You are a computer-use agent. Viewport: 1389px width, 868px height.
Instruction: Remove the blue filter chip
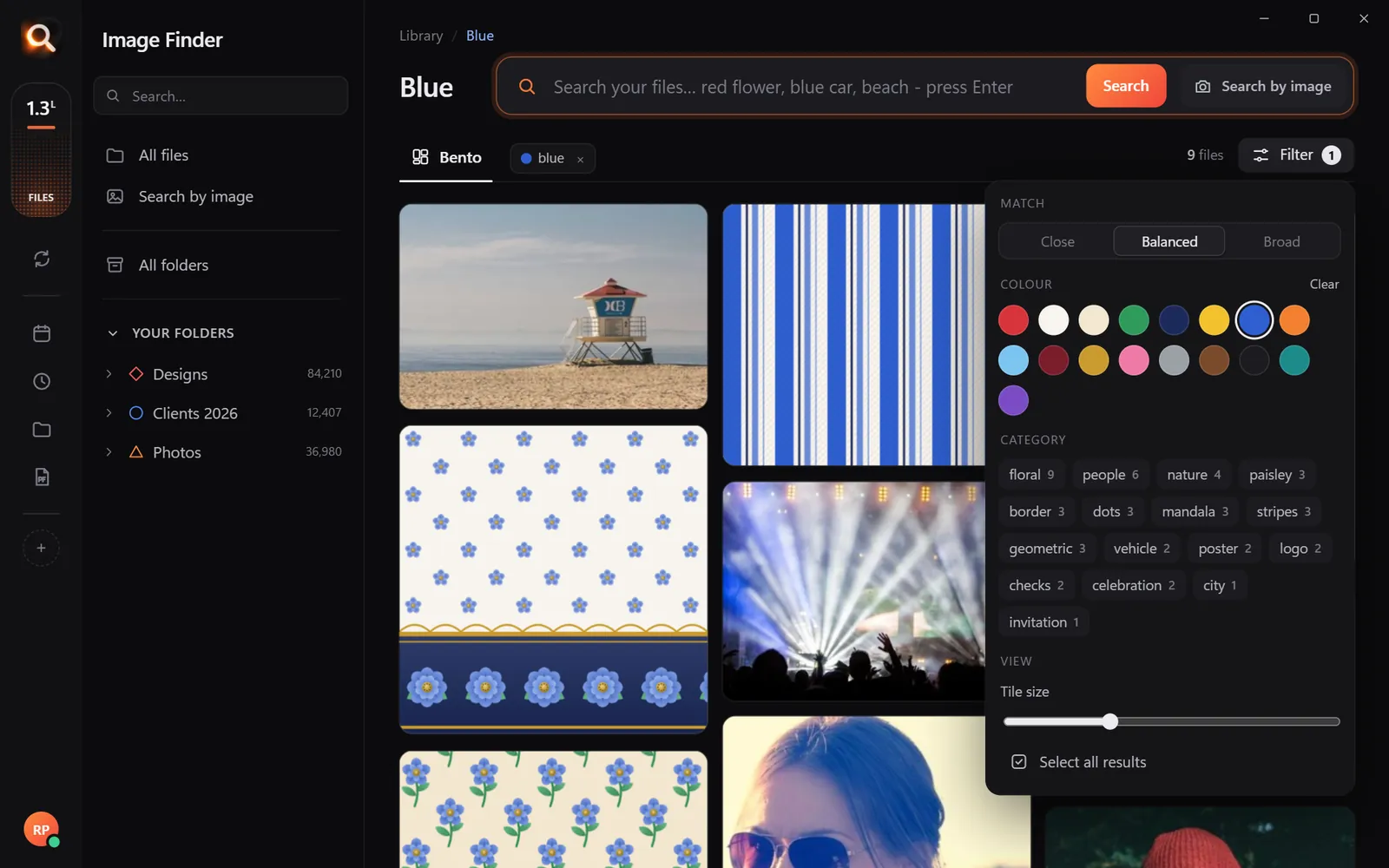tap(580, 159)
